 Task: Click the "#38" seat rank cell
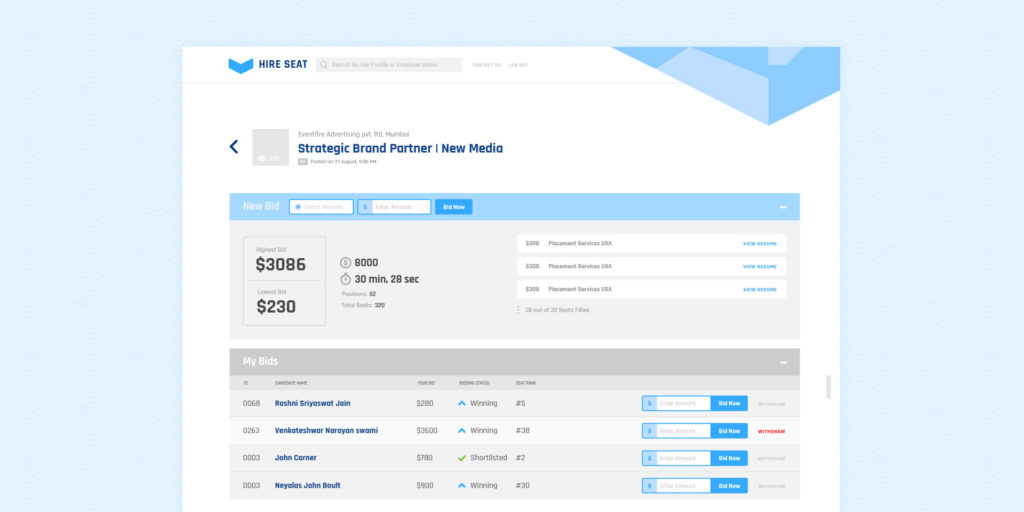tap(522, 431)
